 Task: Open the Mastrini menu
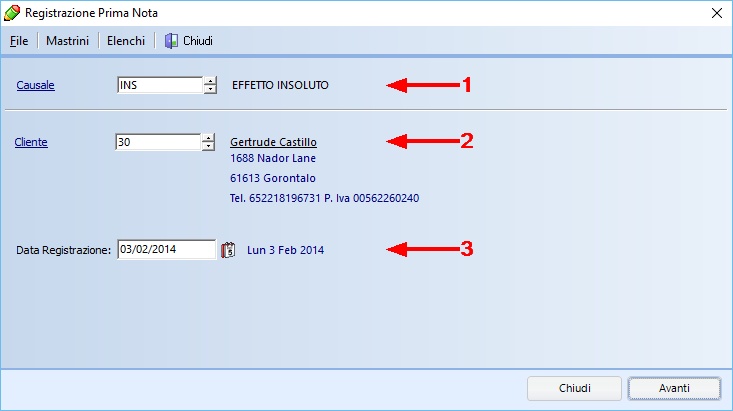tap(68, 41)
